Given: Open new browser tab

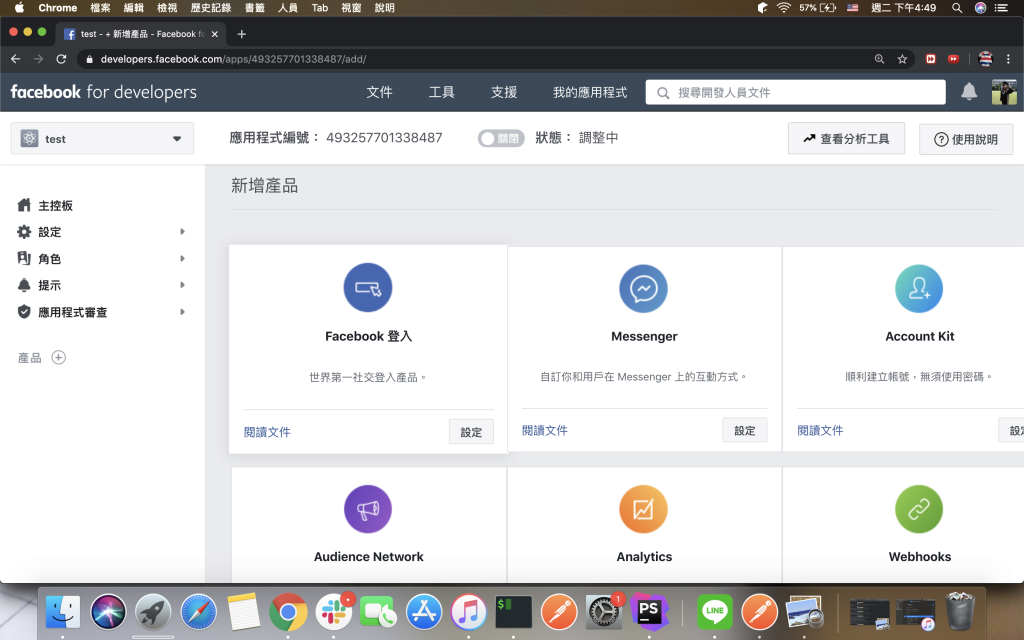Looking at the screenshot, I should 242,34.
